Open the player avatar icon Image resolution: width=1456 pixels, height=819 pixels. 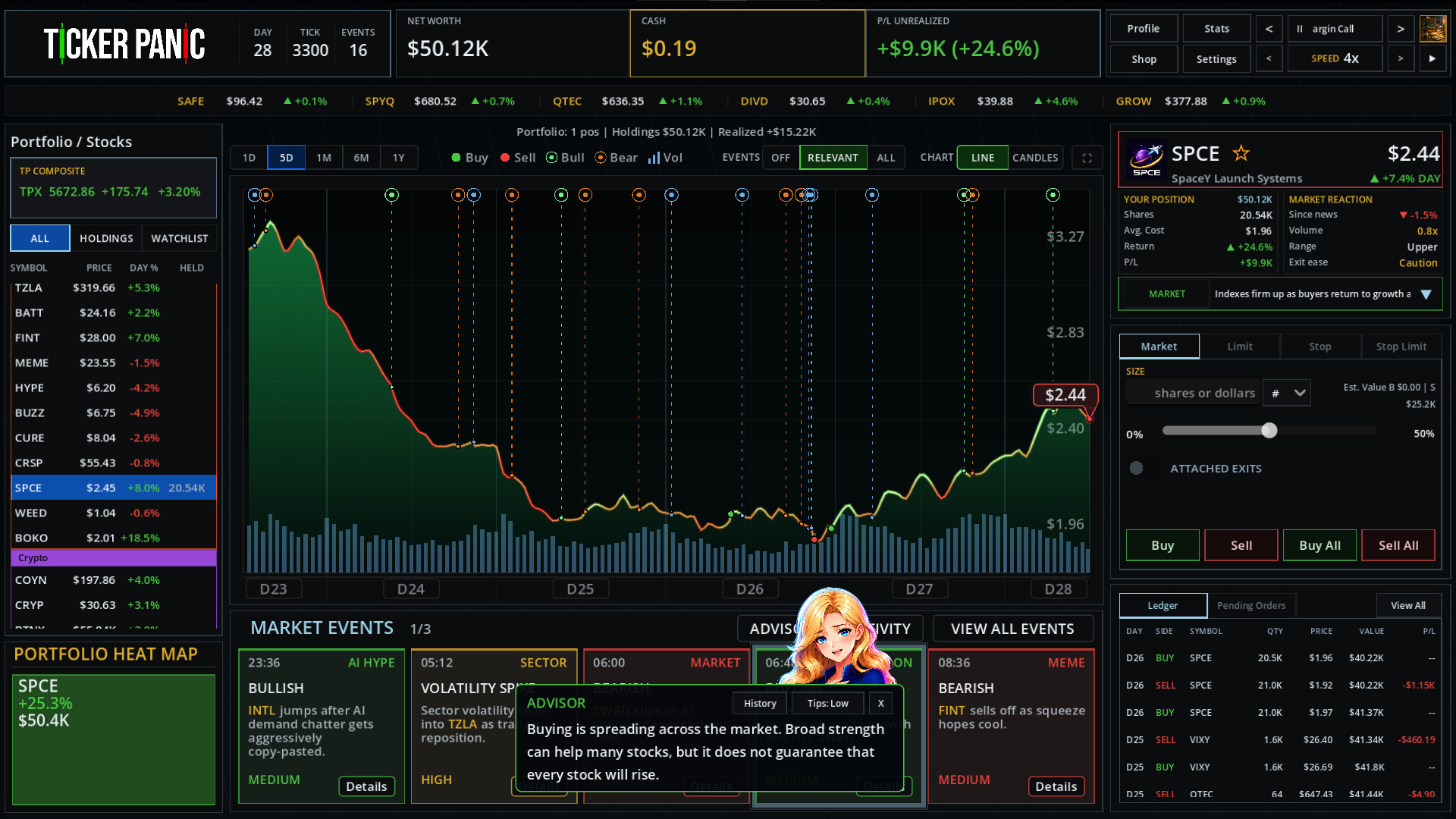tap(1432, 29)
